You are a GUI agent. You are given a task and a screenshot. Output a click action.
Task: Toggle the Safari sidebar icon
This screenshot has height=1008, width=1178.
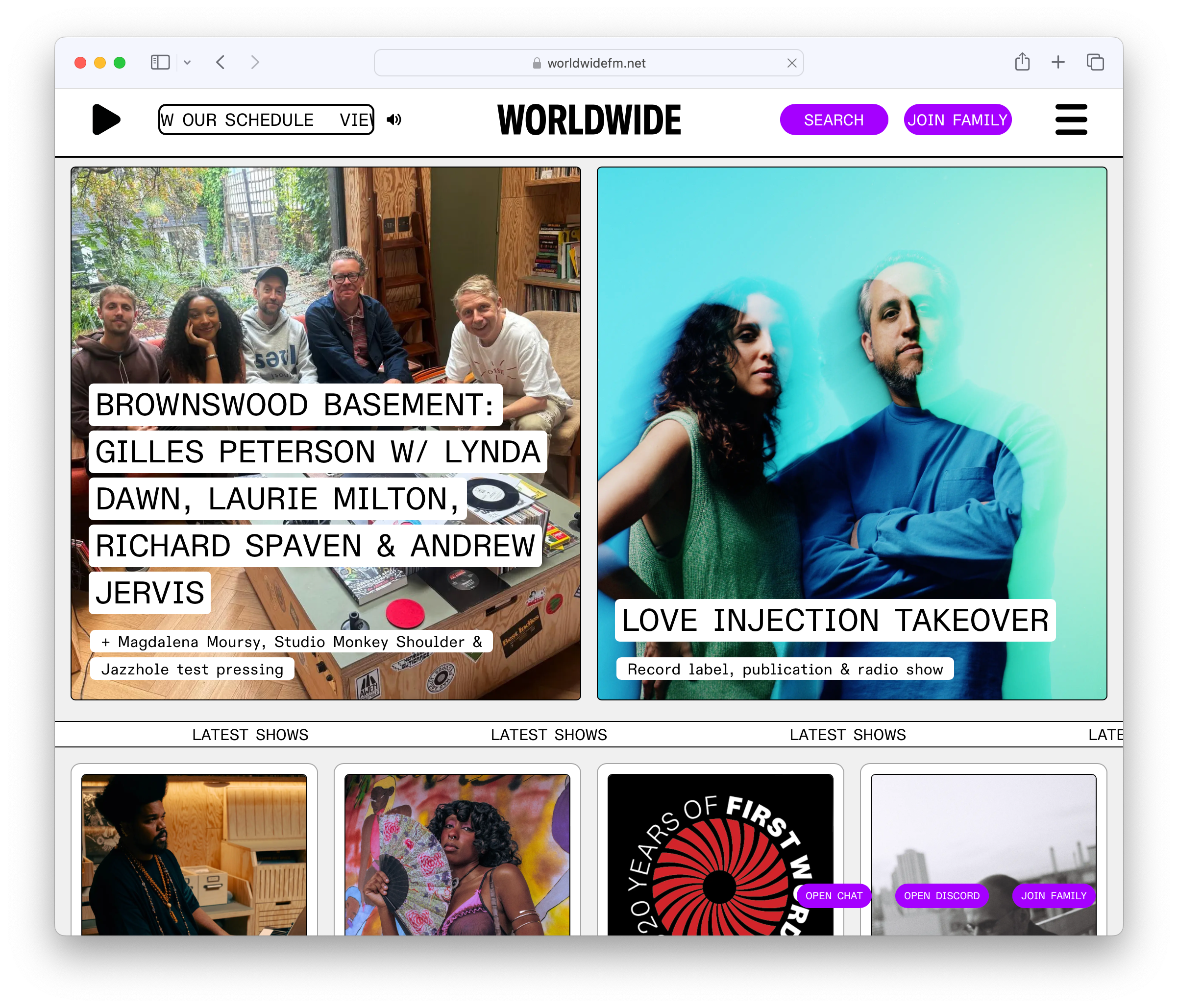(160, 62)
